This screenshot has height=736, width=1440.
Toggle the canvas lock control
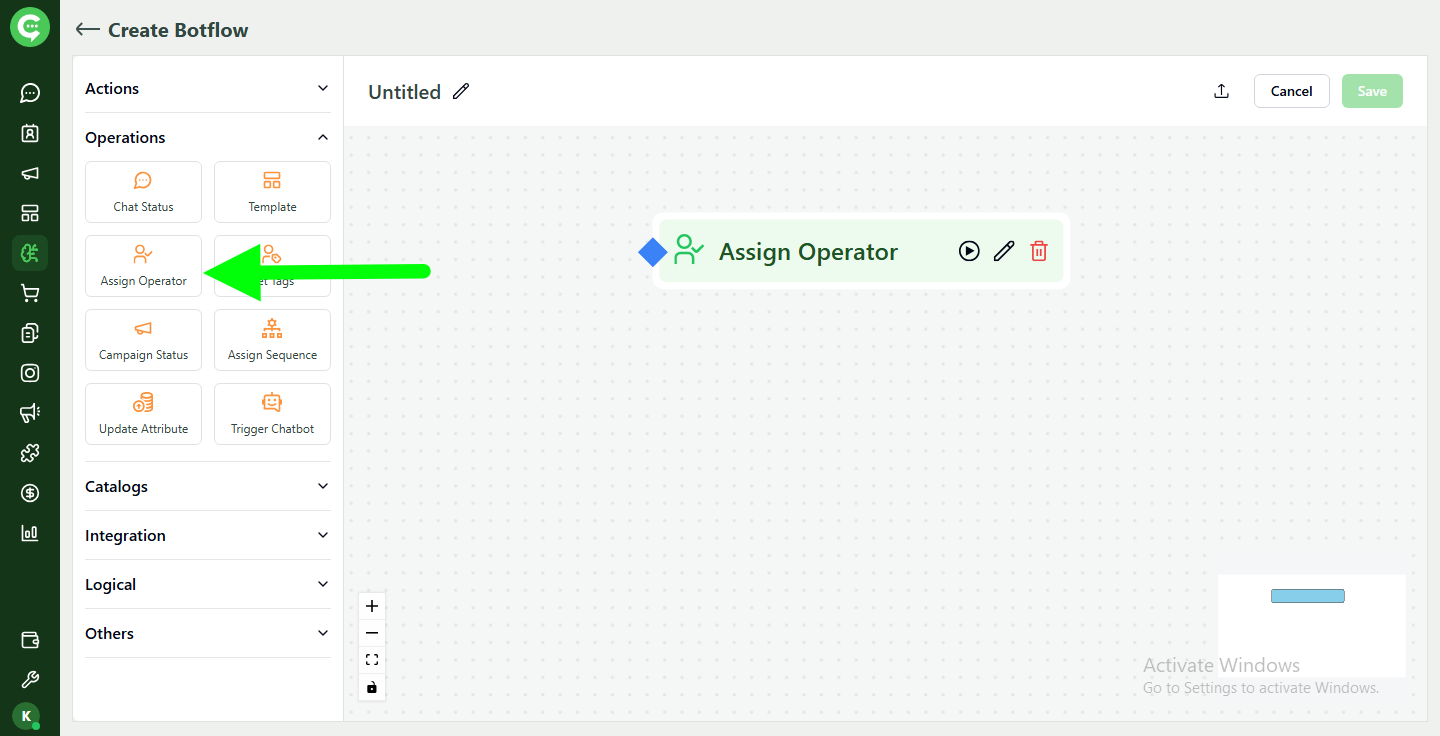coord(372,687)
